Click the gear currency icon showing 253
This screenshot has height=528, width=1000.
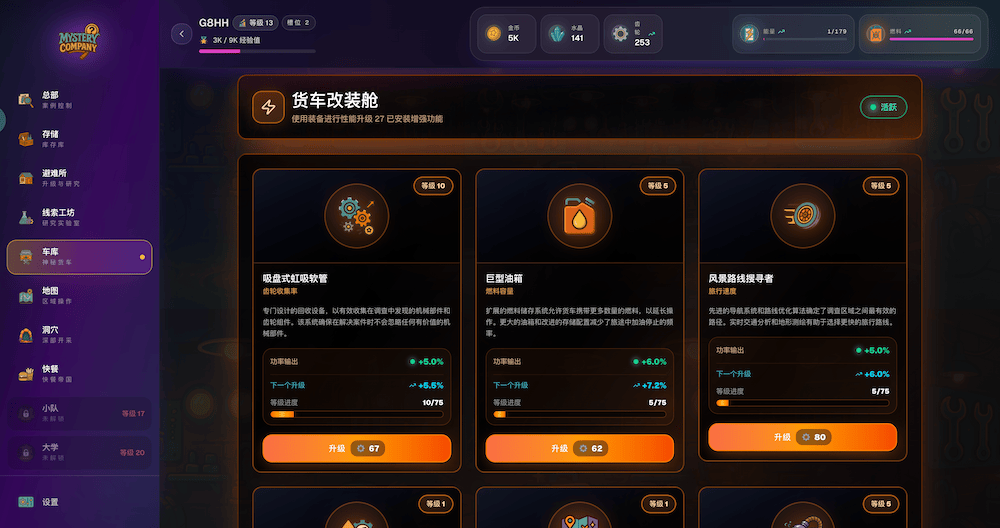pos(620,34)
